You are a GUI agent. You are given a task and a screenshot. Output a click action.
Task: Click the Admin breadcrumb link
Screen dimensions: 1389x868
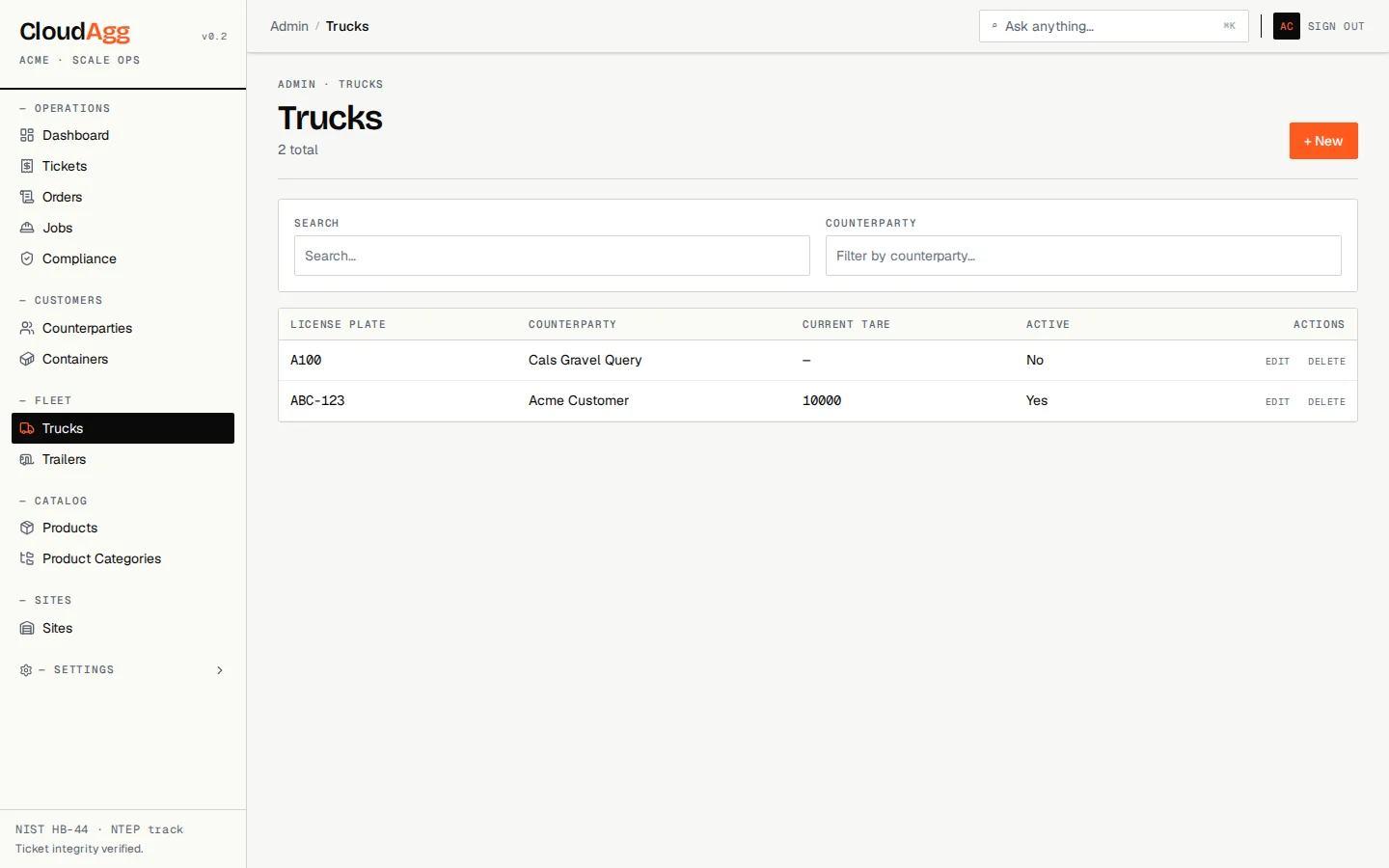[289, 26]
